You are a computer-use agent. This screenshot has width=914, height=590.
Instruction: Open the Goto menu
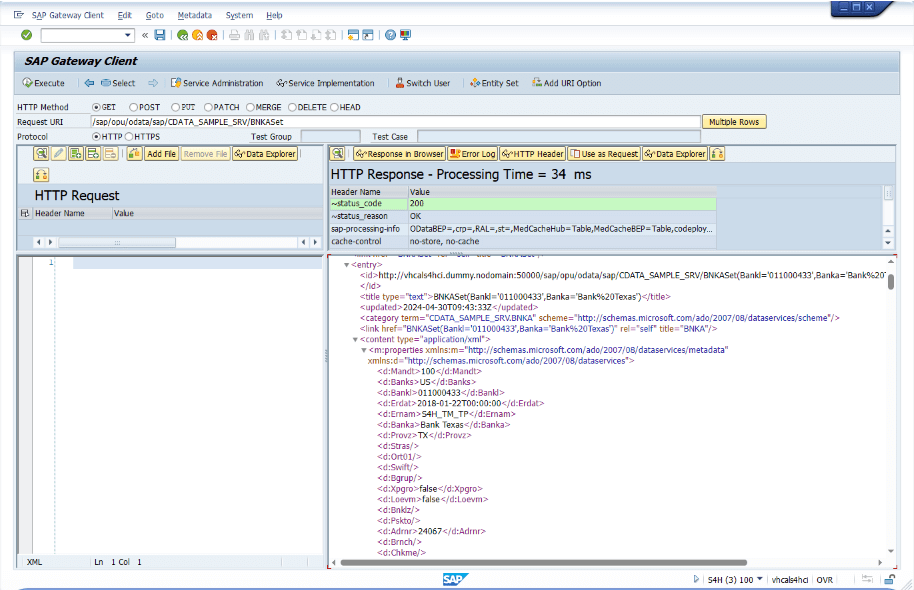154,15
